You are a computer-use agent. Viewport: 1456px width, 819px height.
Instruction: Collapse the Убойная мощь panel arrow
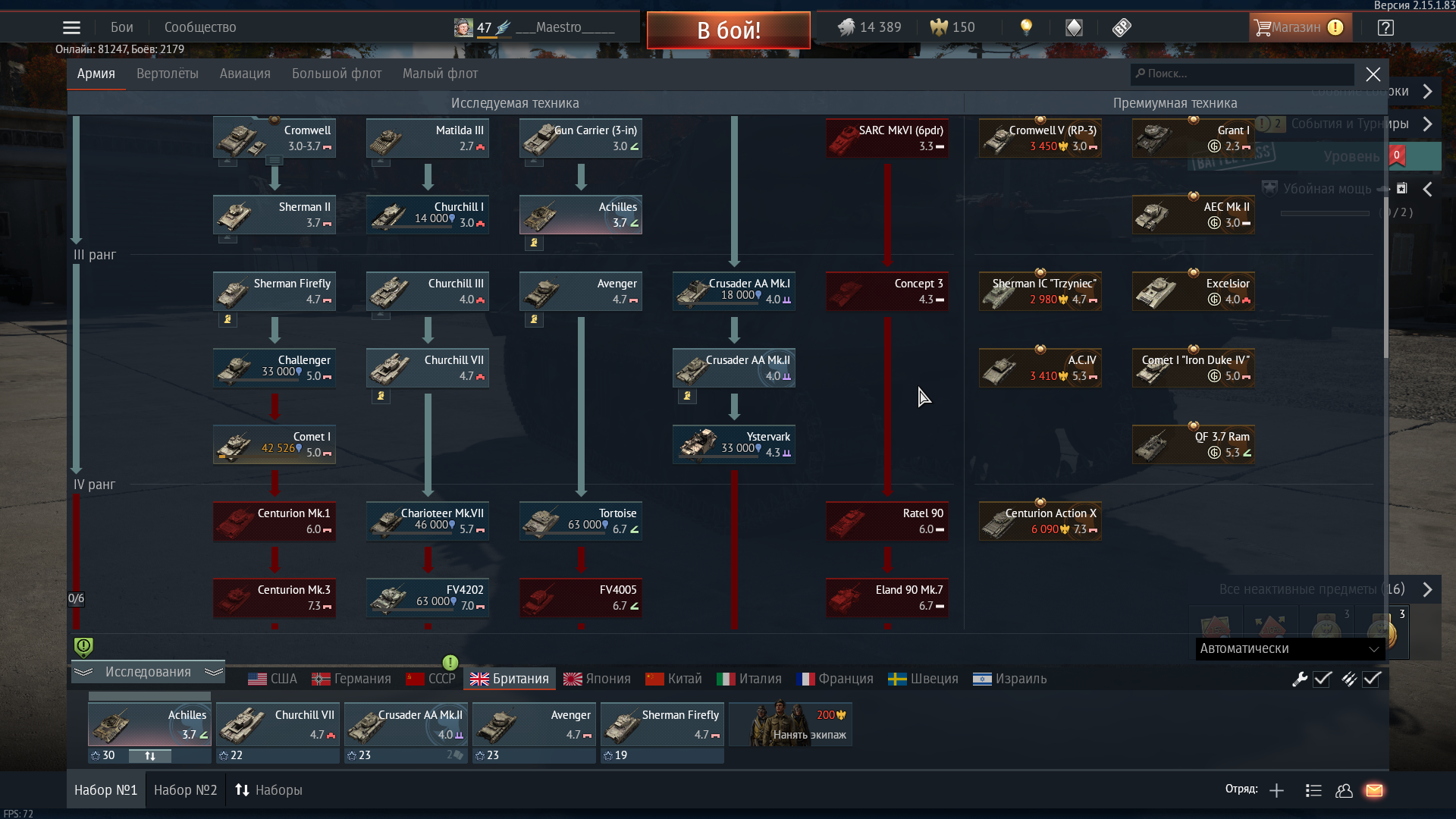tap(1427, 189)
